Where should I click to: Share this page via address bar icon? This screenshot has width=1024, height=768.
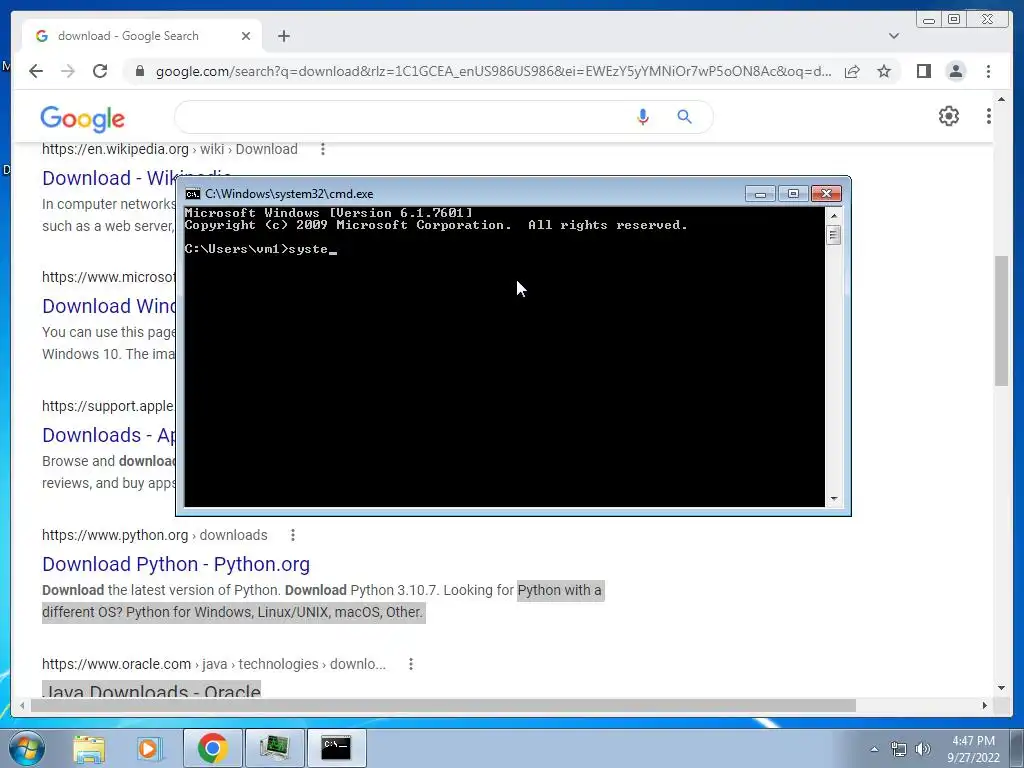click(852, 71)
